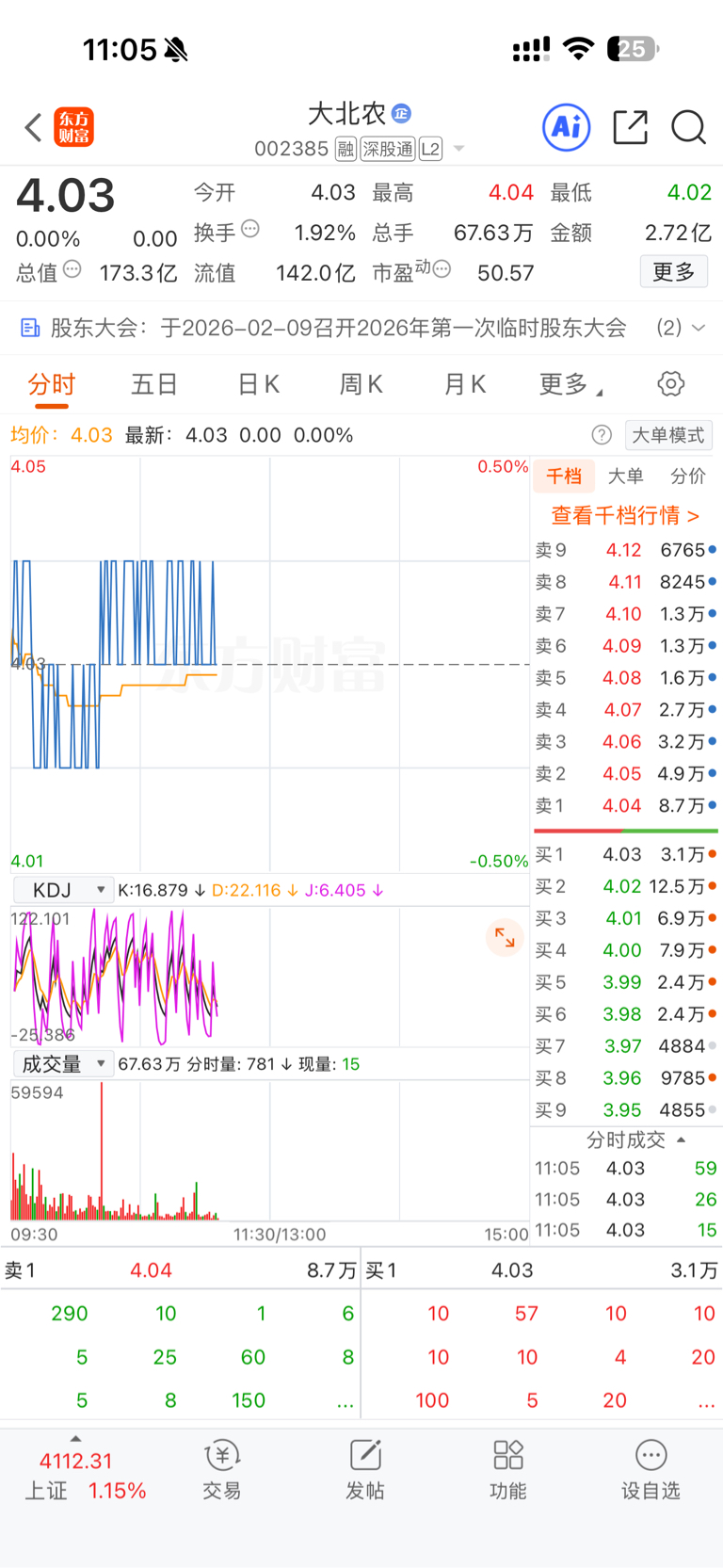Tap the 总值 info icon
The height and width of the screenshot is (1568, 723).
pos(72,269)
